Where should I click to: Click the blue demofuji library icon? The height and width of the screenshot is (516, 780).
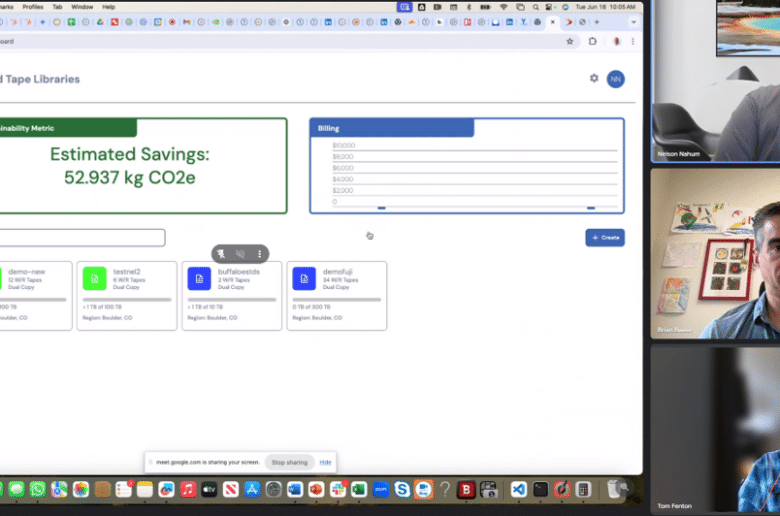pos(304,279)
